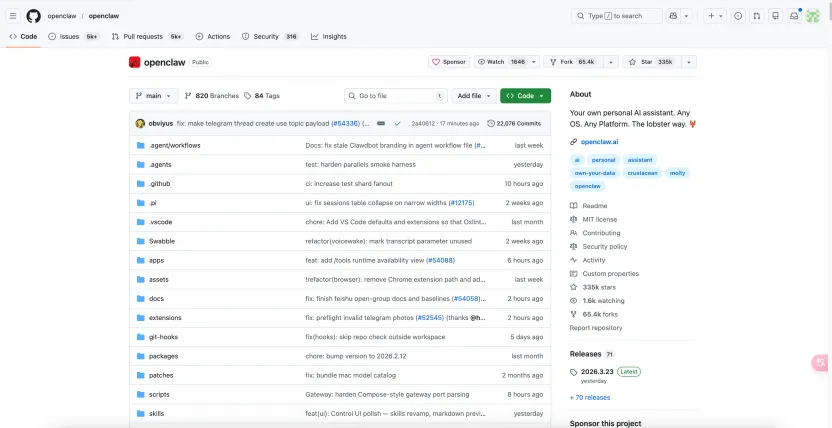The image size is (832, 428).
Task: Click the top search bar
Action: (617, 16)
